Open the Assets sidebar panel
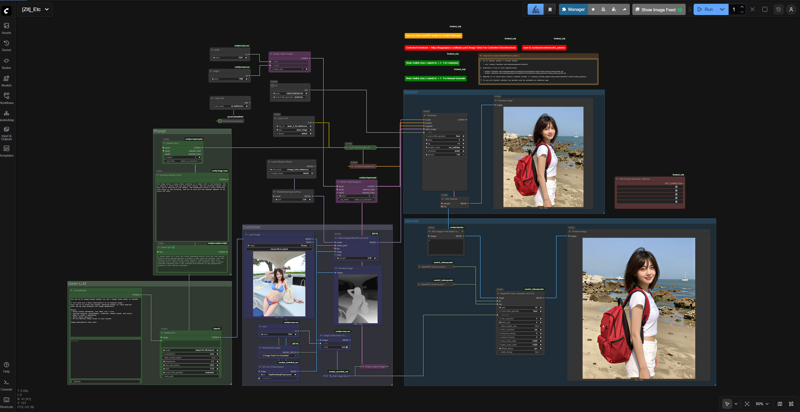This screenshot has width=800, height=412. [x=6, y=27]
